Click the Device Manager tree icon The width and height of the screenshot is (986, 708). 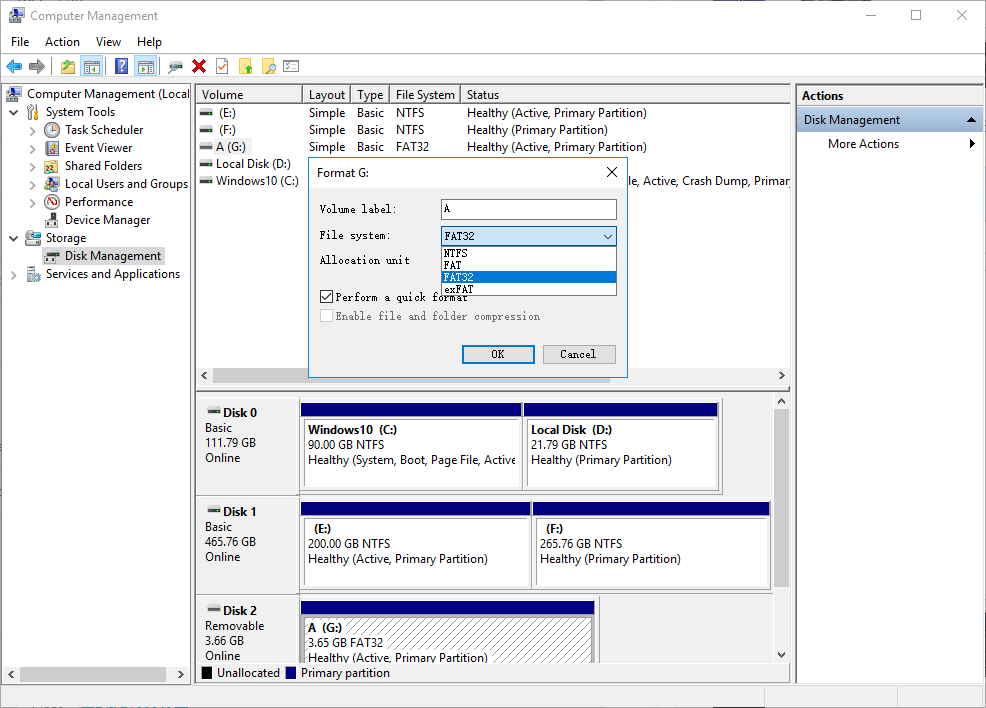[53, 220]
